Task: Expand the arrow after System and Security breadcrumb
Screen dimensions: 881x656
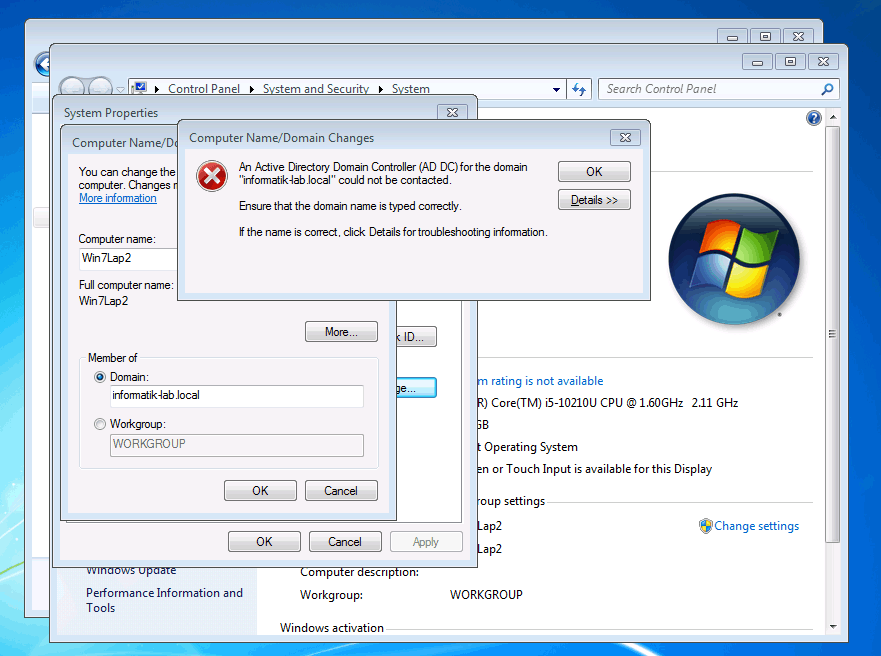Action: pyautogui.click(x=380, y=89)
